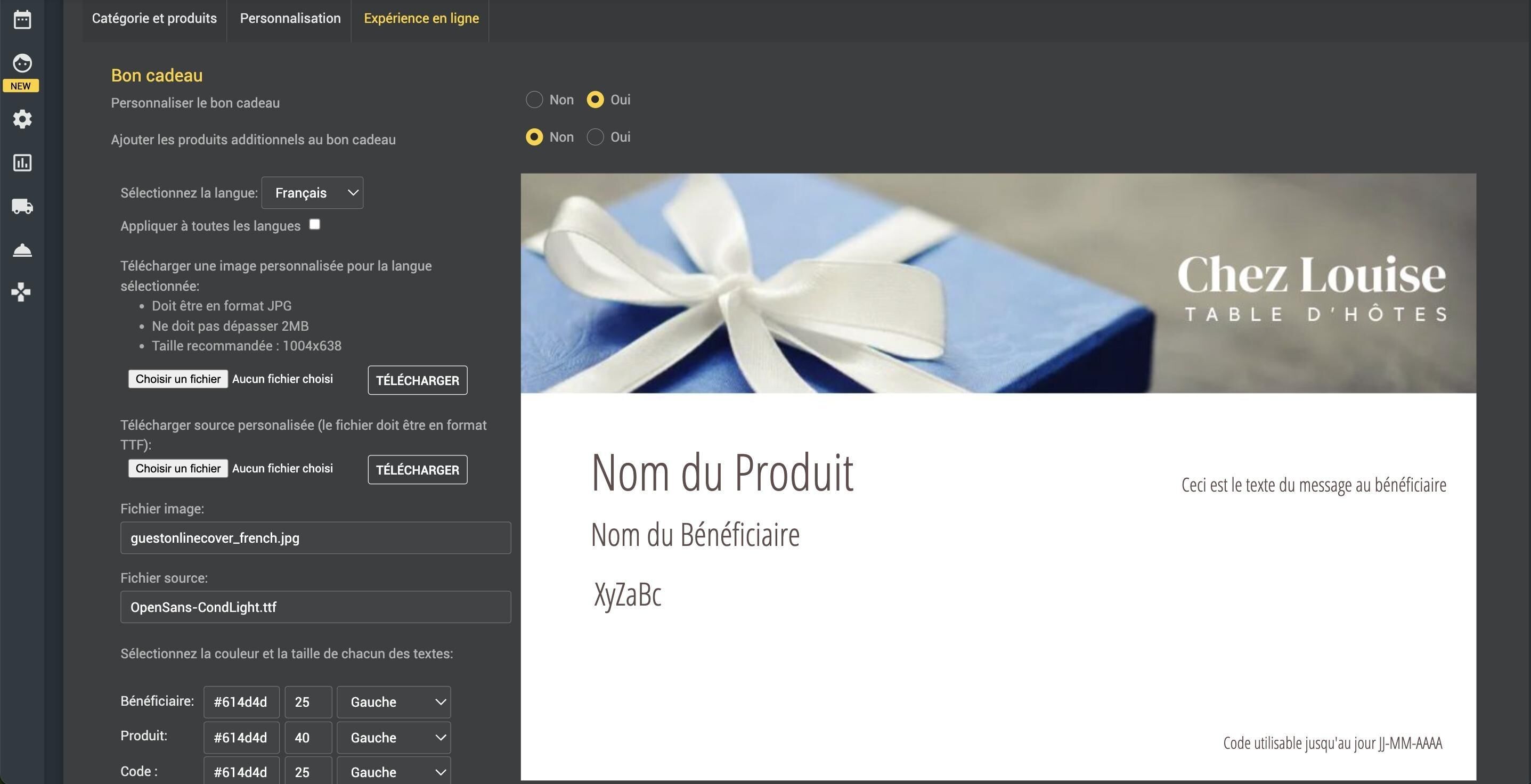Check Appliquer à toutes les langues
The width and height of the screenshot is (1531, 784).
[314, 224]
